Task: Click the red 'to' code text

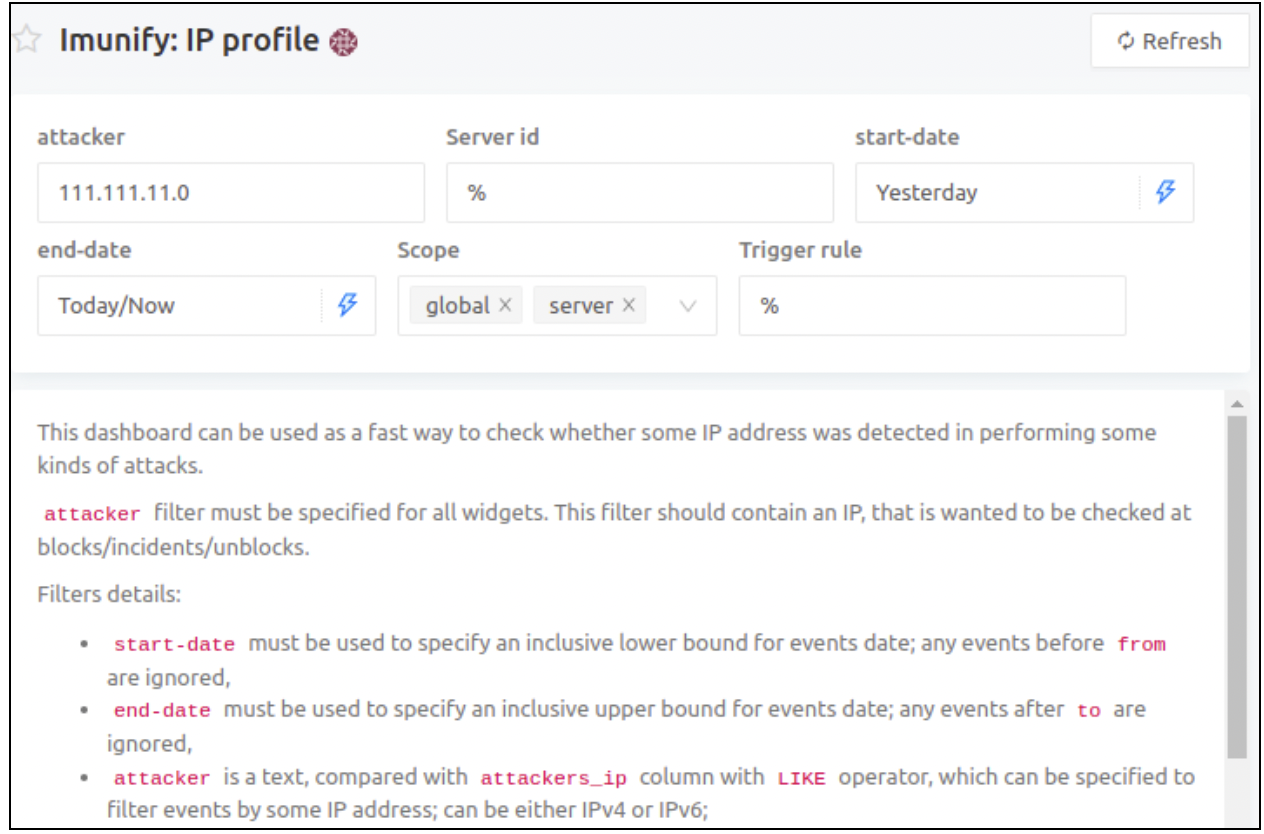Action: pos(1089,711)
